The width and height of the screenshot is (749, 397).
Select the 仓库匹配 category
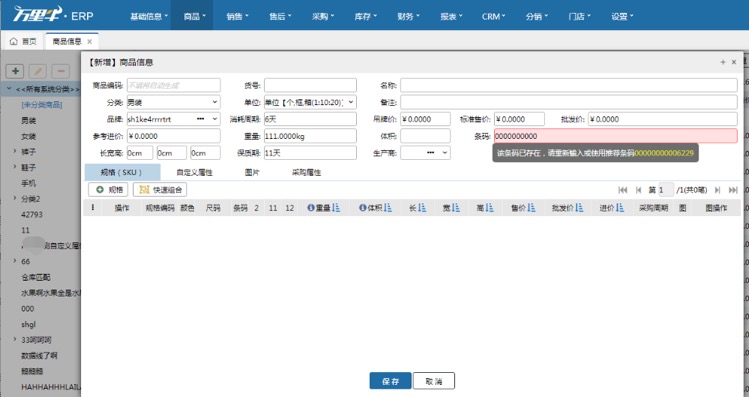(36, 277)
